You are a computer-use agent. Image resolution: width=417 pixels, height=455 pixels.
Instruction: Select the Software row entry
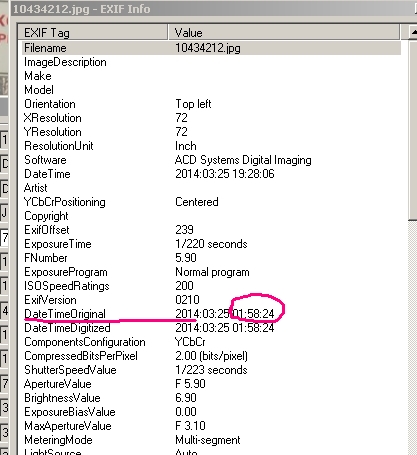pos(212,160)
